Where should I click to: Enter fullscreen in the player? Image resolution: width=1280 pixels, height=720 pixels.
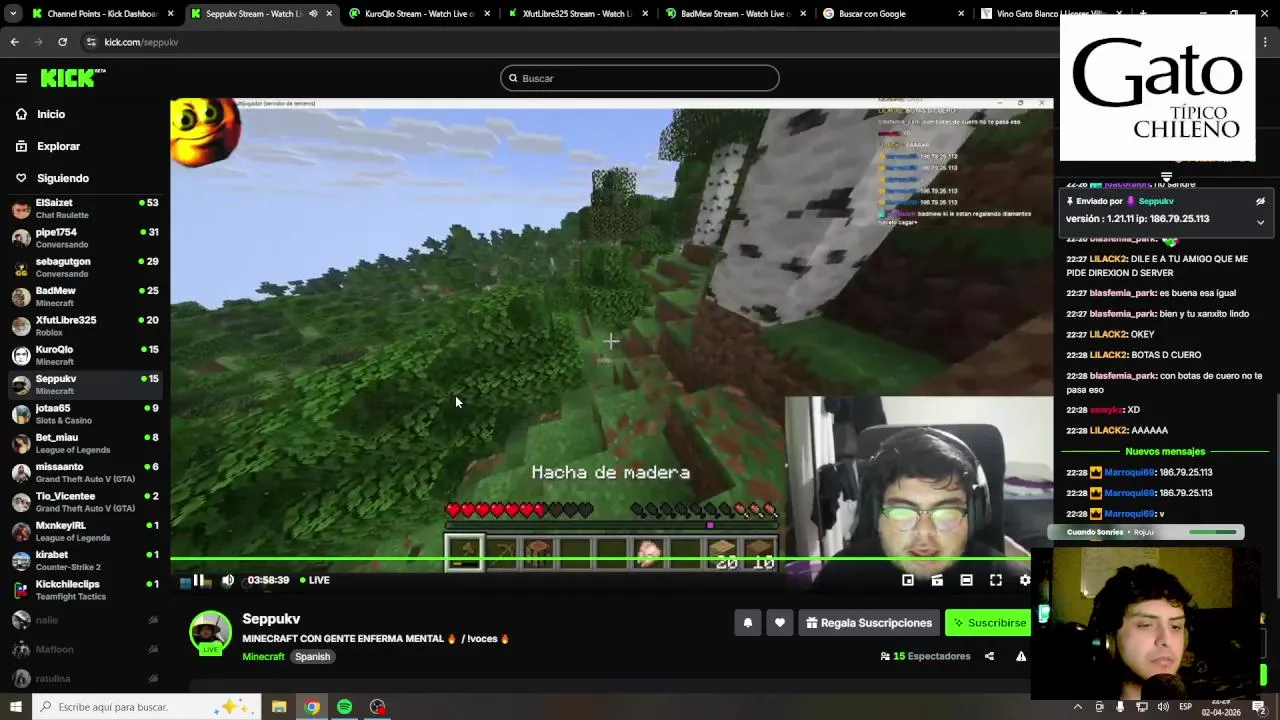(996, 580)
